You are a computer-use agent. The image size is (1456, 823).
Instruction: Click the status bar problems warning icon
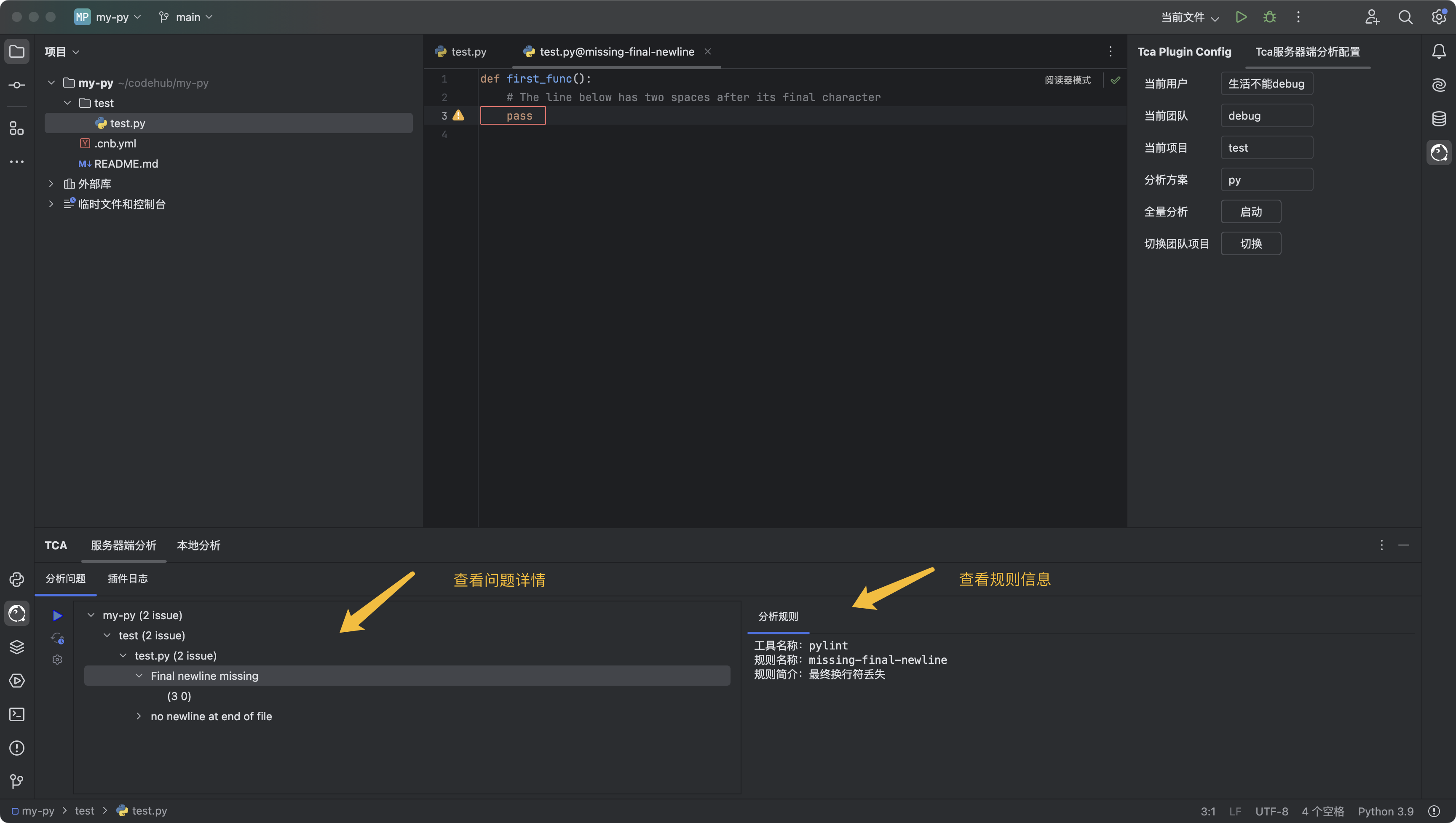pos(1435,811)
